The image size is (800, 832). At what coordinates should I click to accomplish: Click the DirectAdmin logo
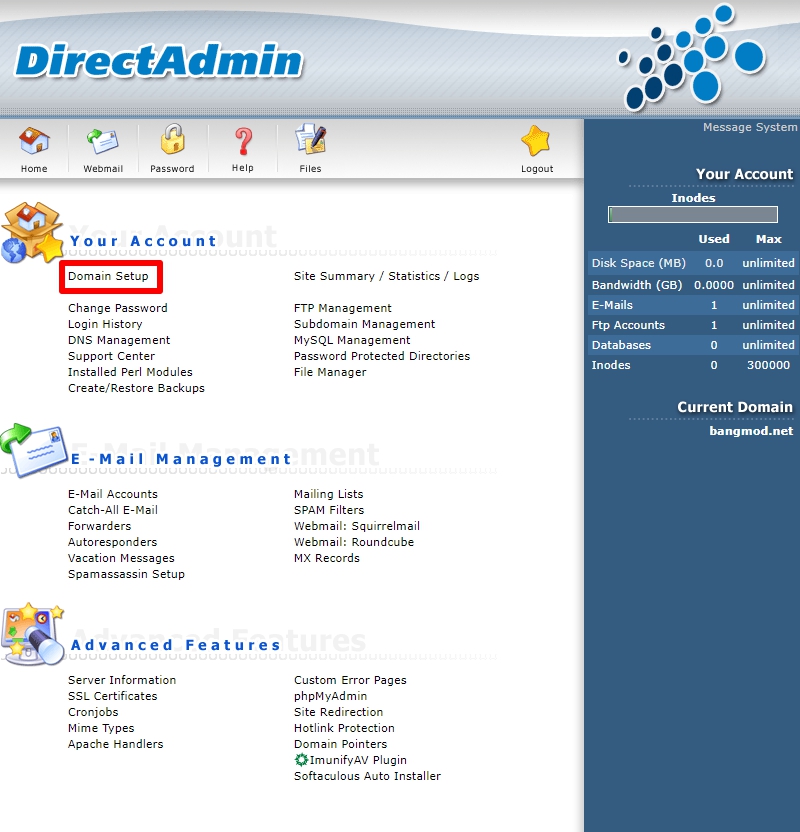click(x=159, y=60)
